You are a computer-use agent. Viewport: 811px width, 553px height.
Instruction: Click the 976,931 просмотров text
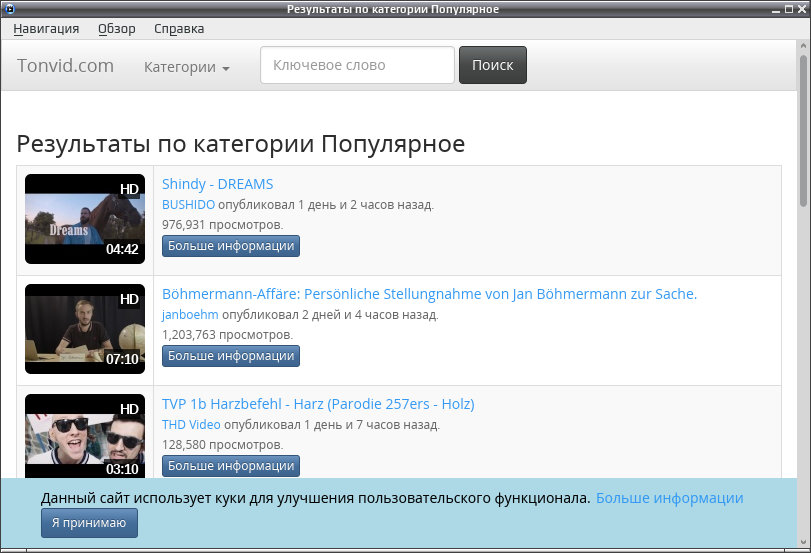[x=222, y=225]
